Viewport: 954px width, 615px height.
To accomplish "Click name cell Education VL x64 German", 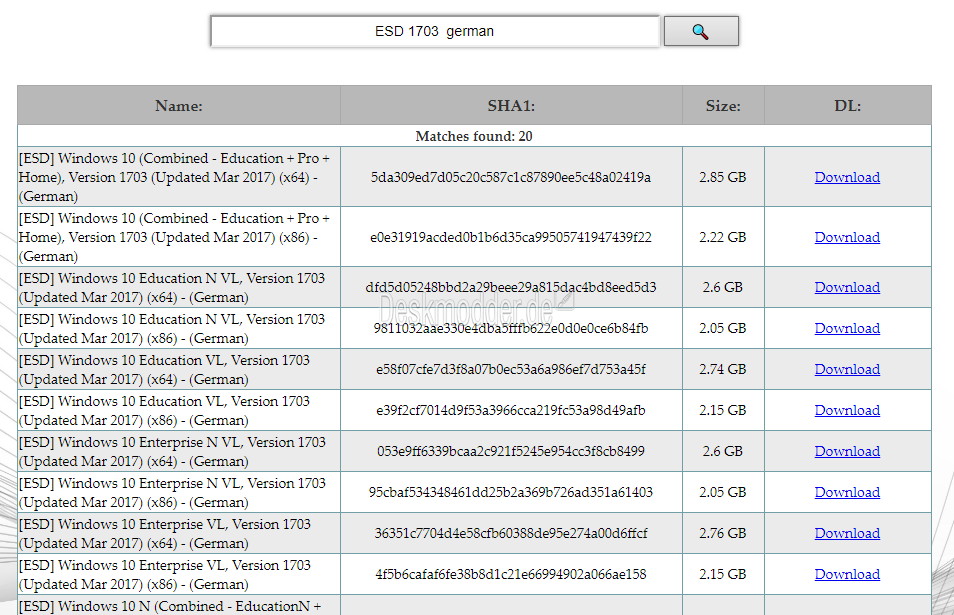I will click(x=179, y=369).
